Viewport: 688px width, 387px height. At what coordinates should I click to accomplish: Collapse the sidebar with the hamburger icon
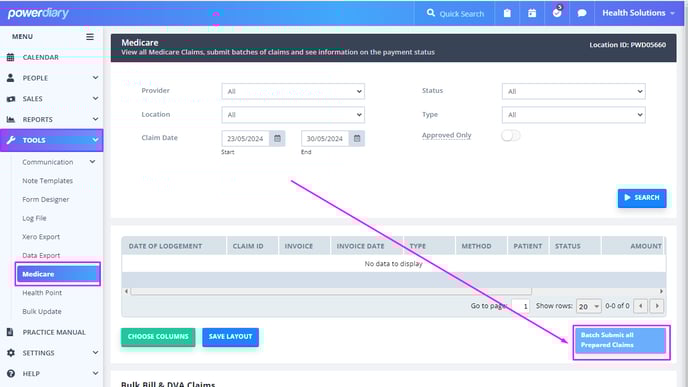[90, 36]
